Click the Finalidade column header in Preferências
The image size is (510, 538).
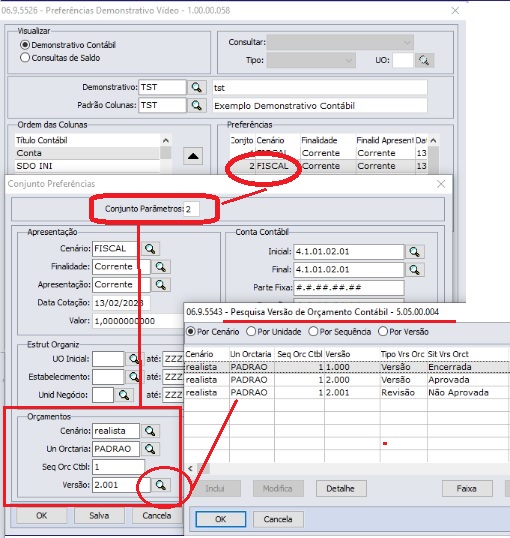[328, 140]
